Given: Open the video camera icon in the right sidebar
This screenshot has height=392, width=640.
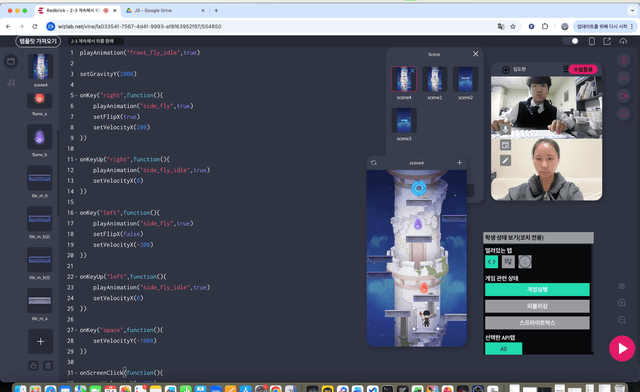Looking at the screenshot, I should pyautogui.click(x=624, y=96).
